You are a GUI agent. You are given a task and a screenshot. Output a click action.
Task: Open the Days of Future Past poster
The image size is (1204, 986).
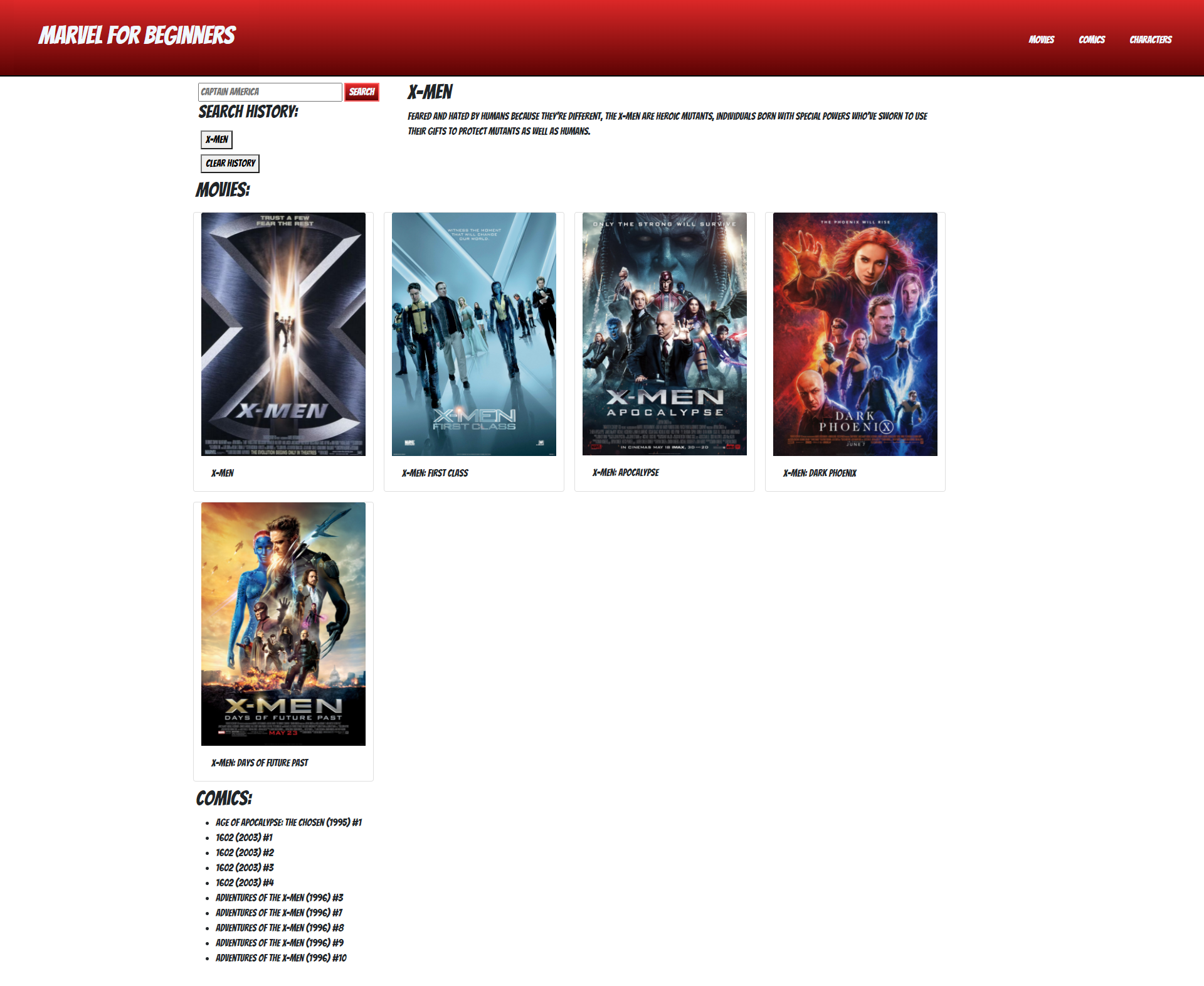[283, 623]
